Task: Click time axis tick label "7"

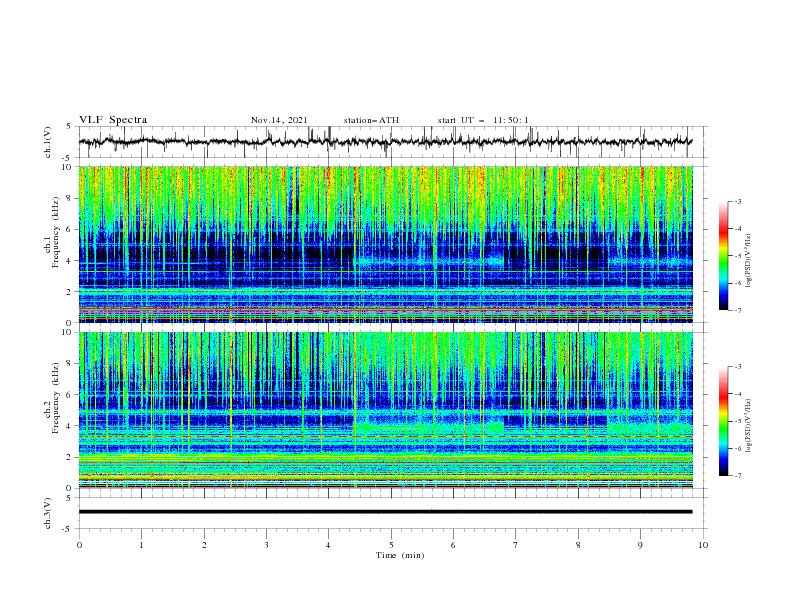Action: [516, 545]
